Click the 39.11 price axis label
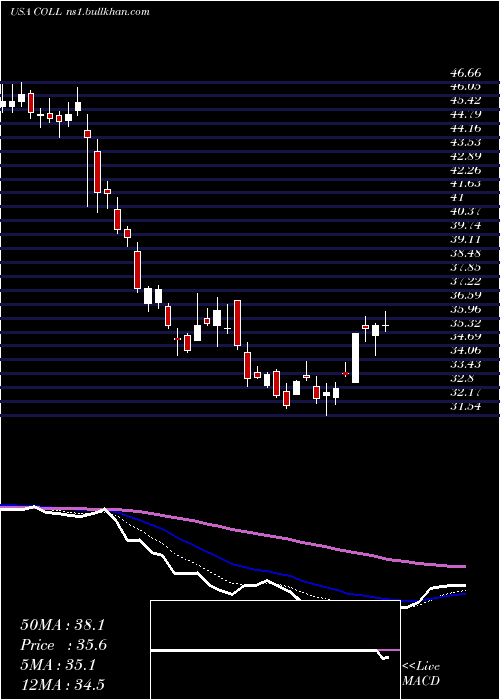Screen dimensions: 500x700 point(464,239)
